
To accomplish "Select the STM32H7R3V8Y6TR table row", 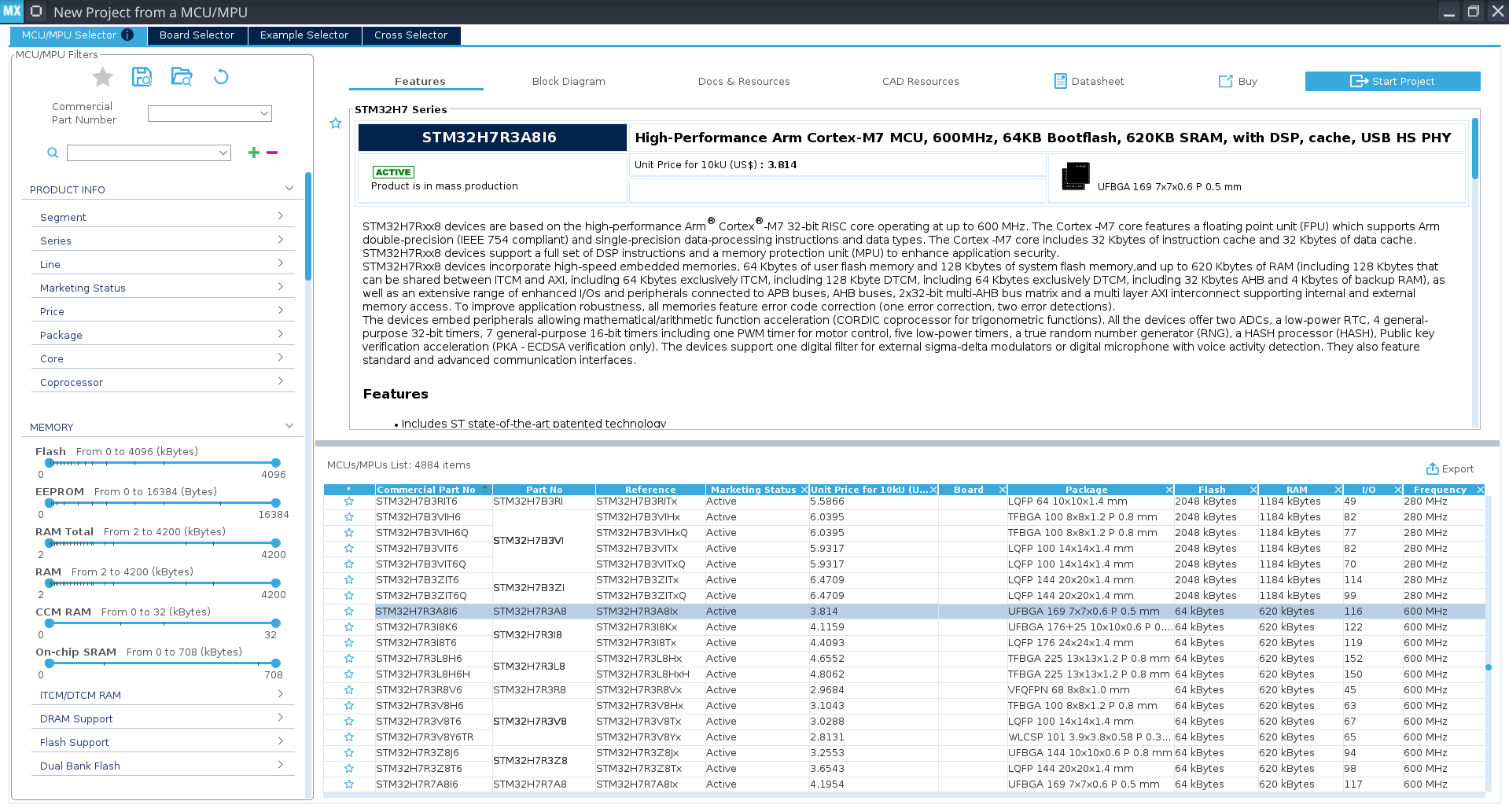I will pyautogui.click(x=904, y=737).
